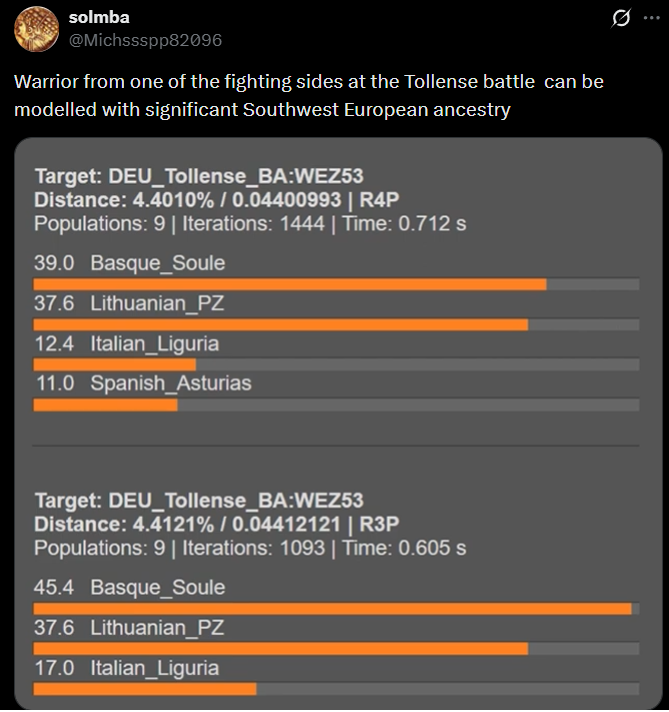This screenshot has height=712, width=669.
Task: Click the second Target DEU_Tollense_BA:WEZ53 heading
Action: pyautogui.click(x=198, y=500)
